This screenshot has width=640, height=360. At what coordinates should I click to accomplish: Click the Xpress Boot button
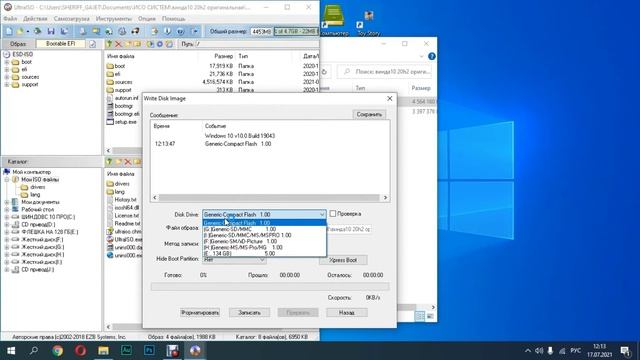click(343, 260)
